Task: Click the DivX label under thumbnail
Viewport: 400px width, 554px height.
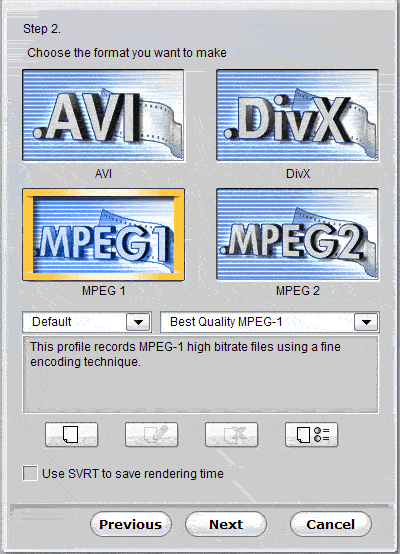Action: point(298,173)
